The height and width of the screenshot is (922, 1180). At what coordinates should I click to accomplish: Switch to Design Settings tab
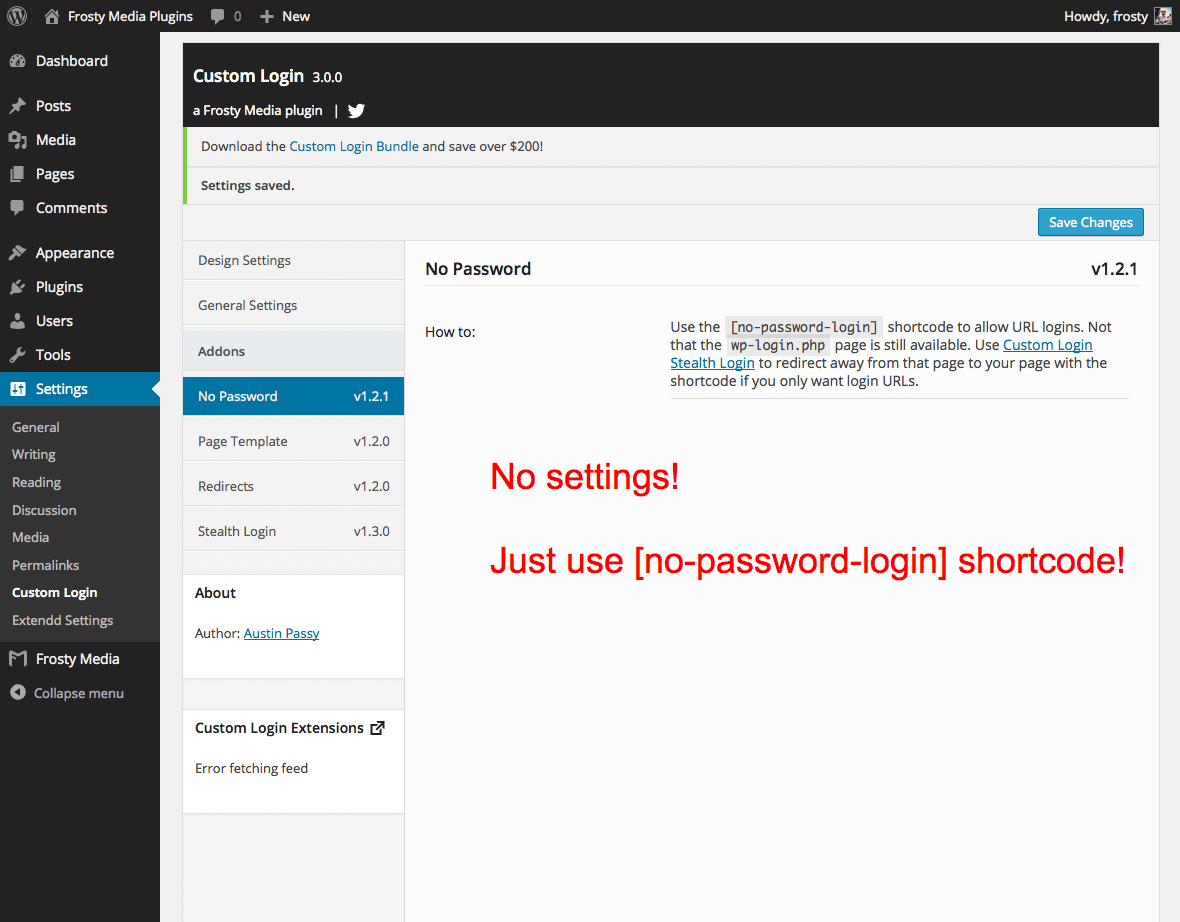[293, 260]
